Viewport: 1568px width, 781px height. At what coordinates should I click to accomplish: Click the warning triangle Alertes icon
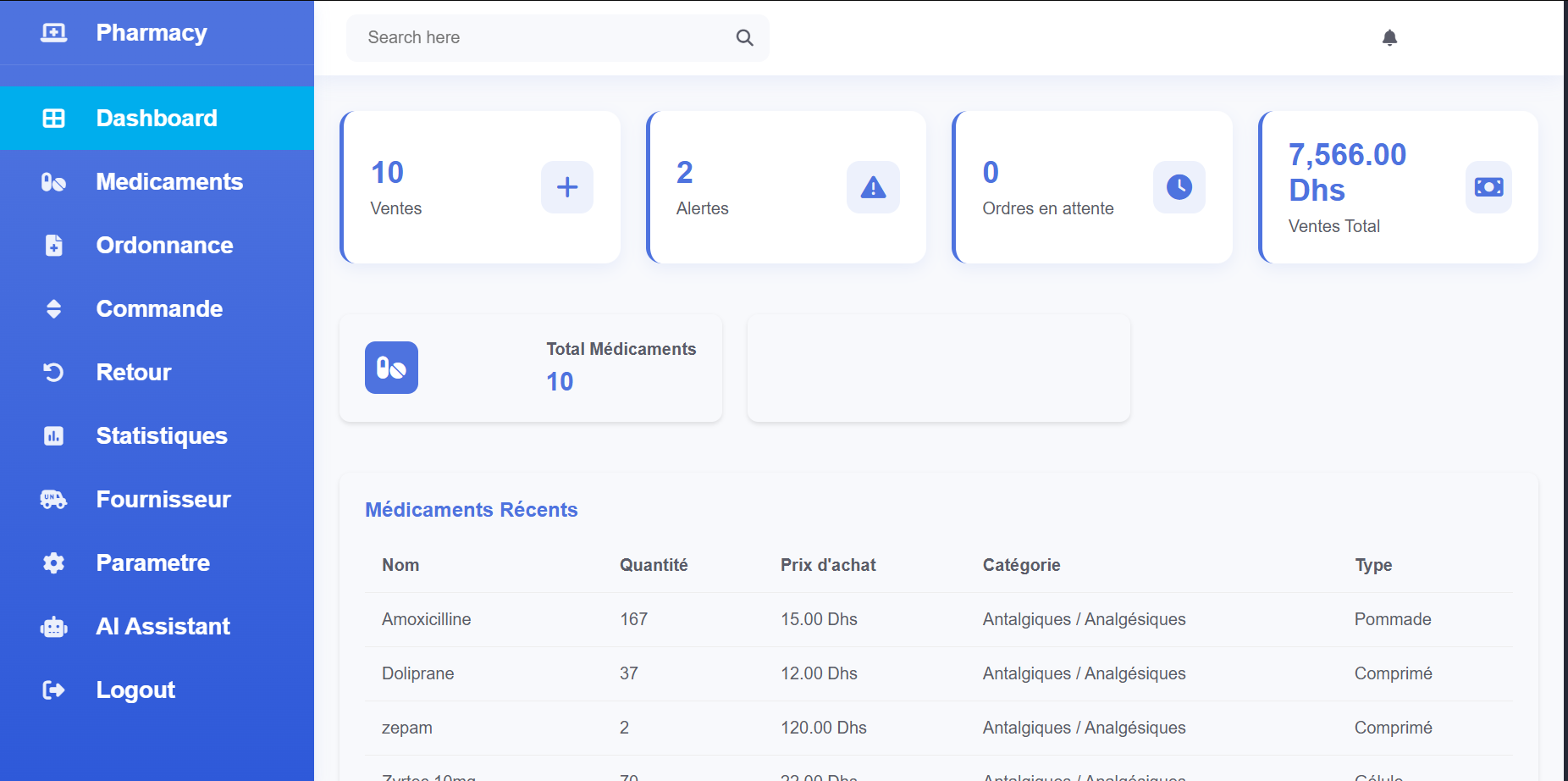(x=873, y=187)
